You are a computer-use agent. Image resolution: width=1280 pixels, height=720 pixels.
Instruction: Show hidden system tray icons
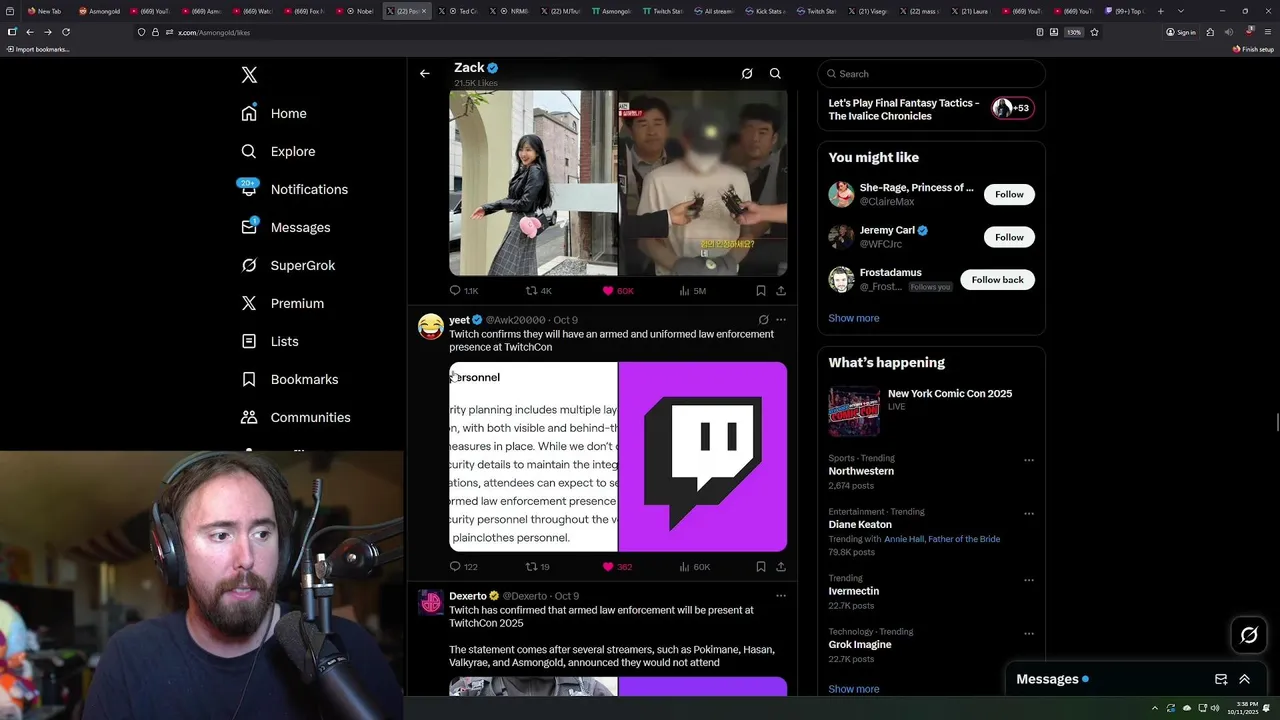coord(1155,708)
